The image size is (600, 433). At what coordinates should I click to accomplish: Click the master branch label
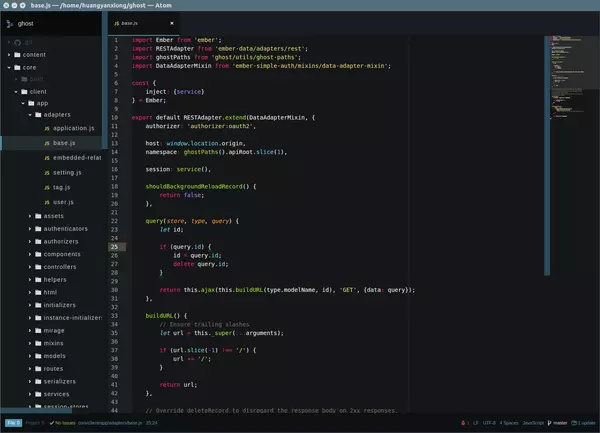[560, 423]
